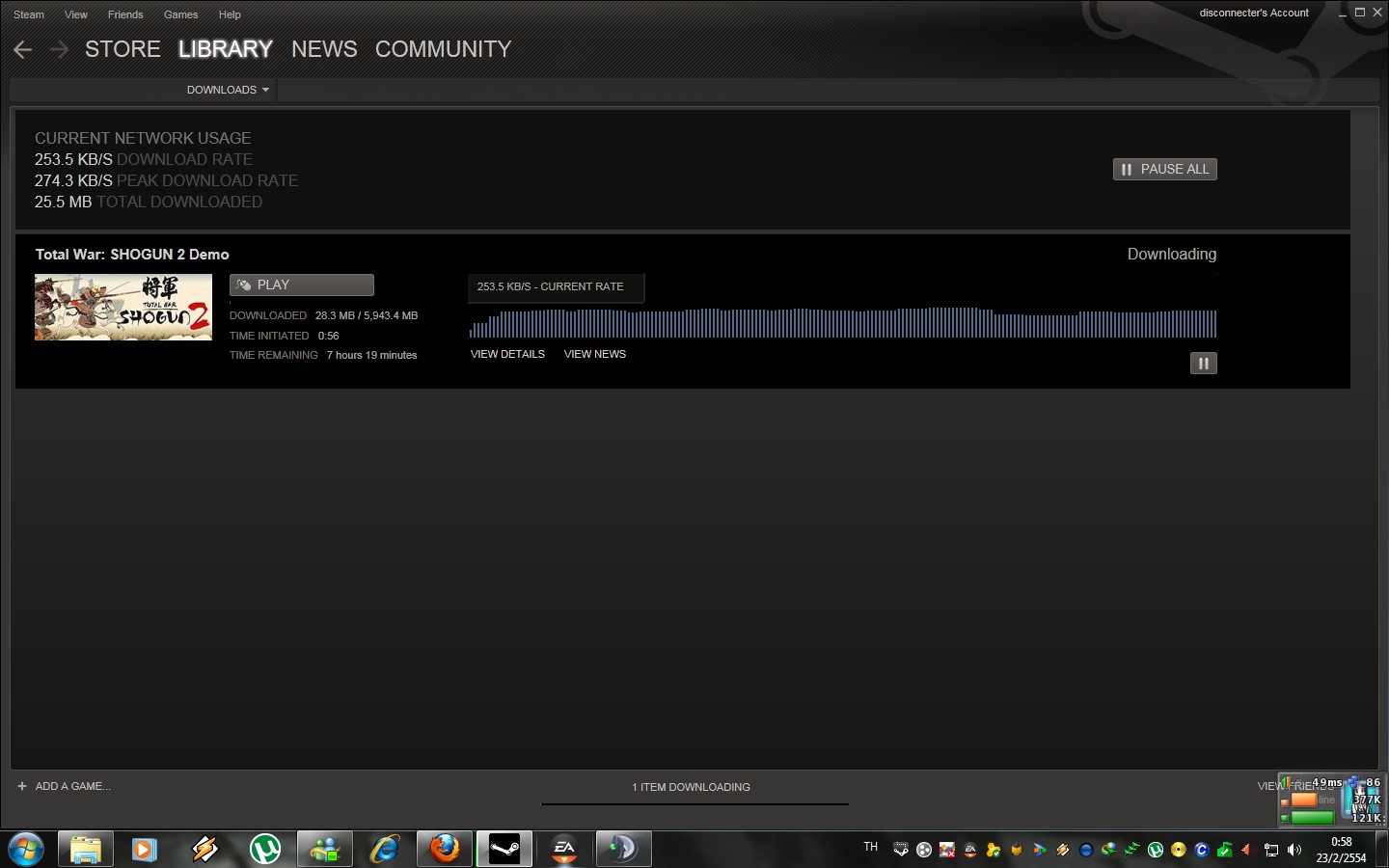Image resolution: width=1389 pixels, height=868 pixels.
Task: Go forward with the right arrow
Action: [60, 49]
